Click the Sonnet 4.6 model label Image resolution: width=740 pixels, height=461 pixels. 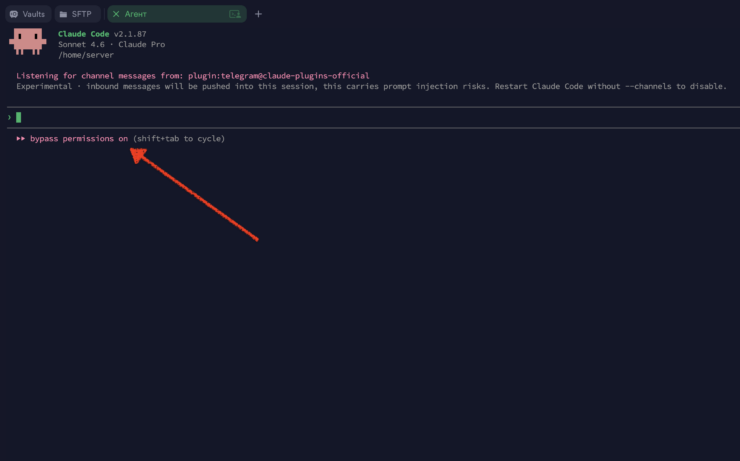(81, 44)
